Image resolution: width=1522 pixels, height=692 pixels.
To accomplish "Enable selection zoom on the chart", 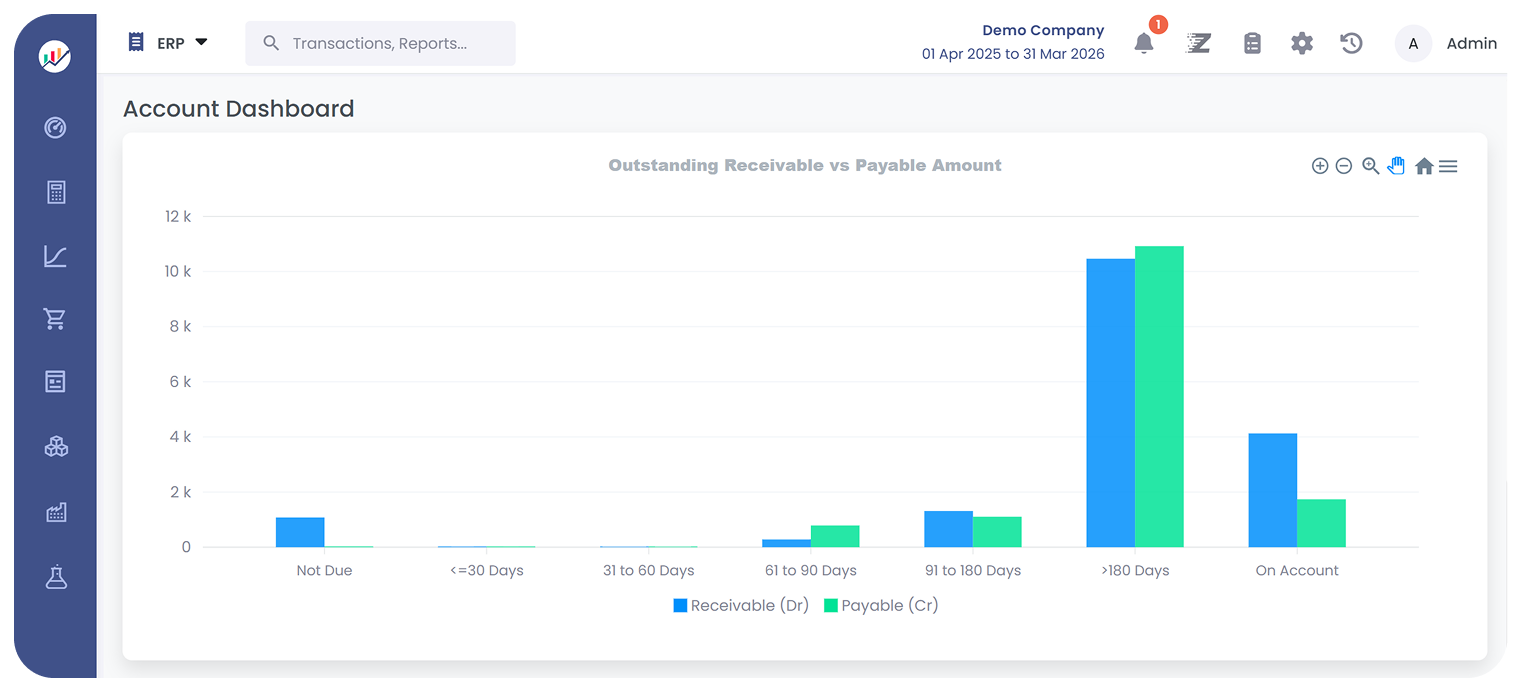I will pyautogui.click(x=1370, y=166).
